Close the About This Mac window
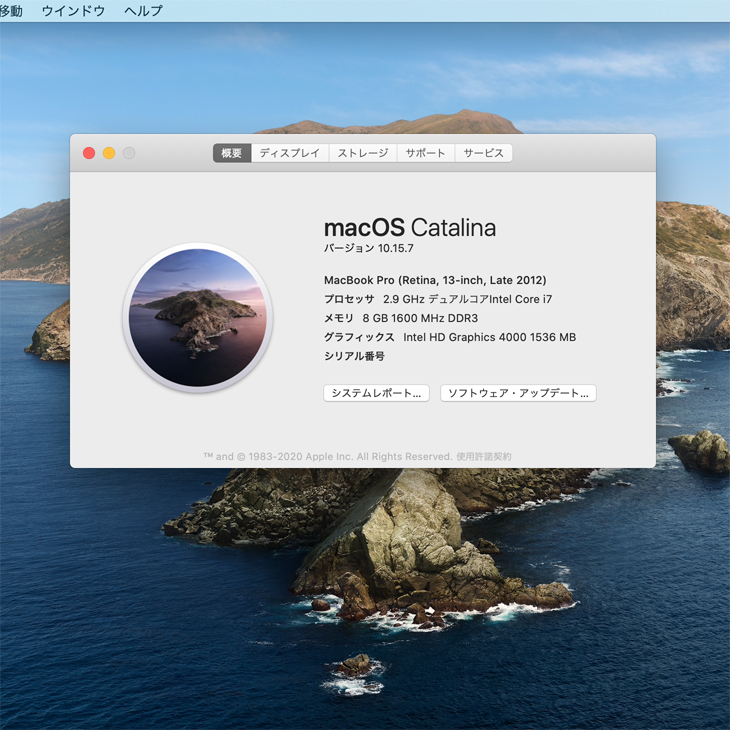Viewport: 730px width, 730px height. pyautogui.click(x=89, y=153)
